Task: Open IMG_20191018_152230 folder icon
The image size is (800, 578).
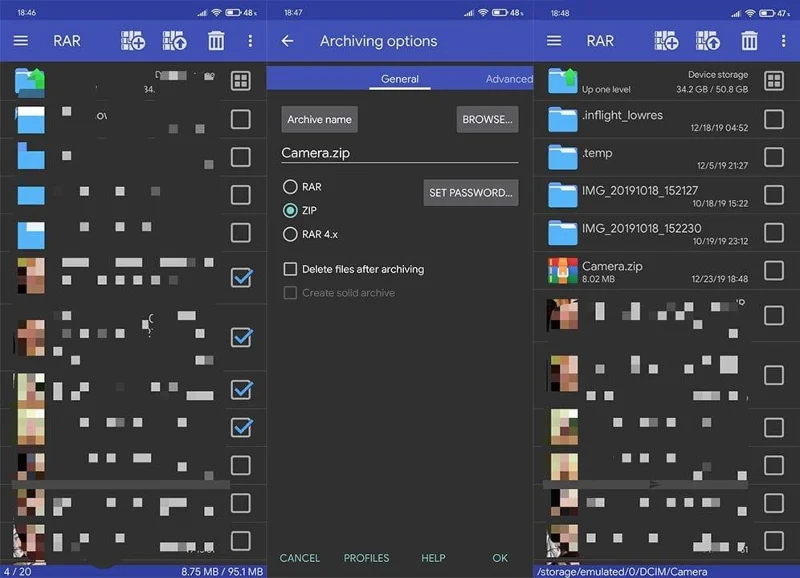Action: coord(563,233)
